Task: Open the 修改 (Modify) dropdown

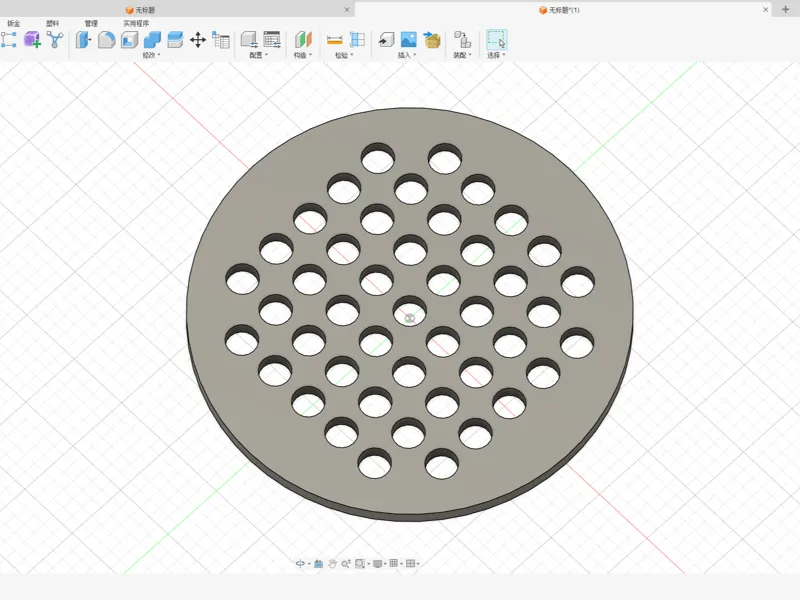Action: [151, 55]
